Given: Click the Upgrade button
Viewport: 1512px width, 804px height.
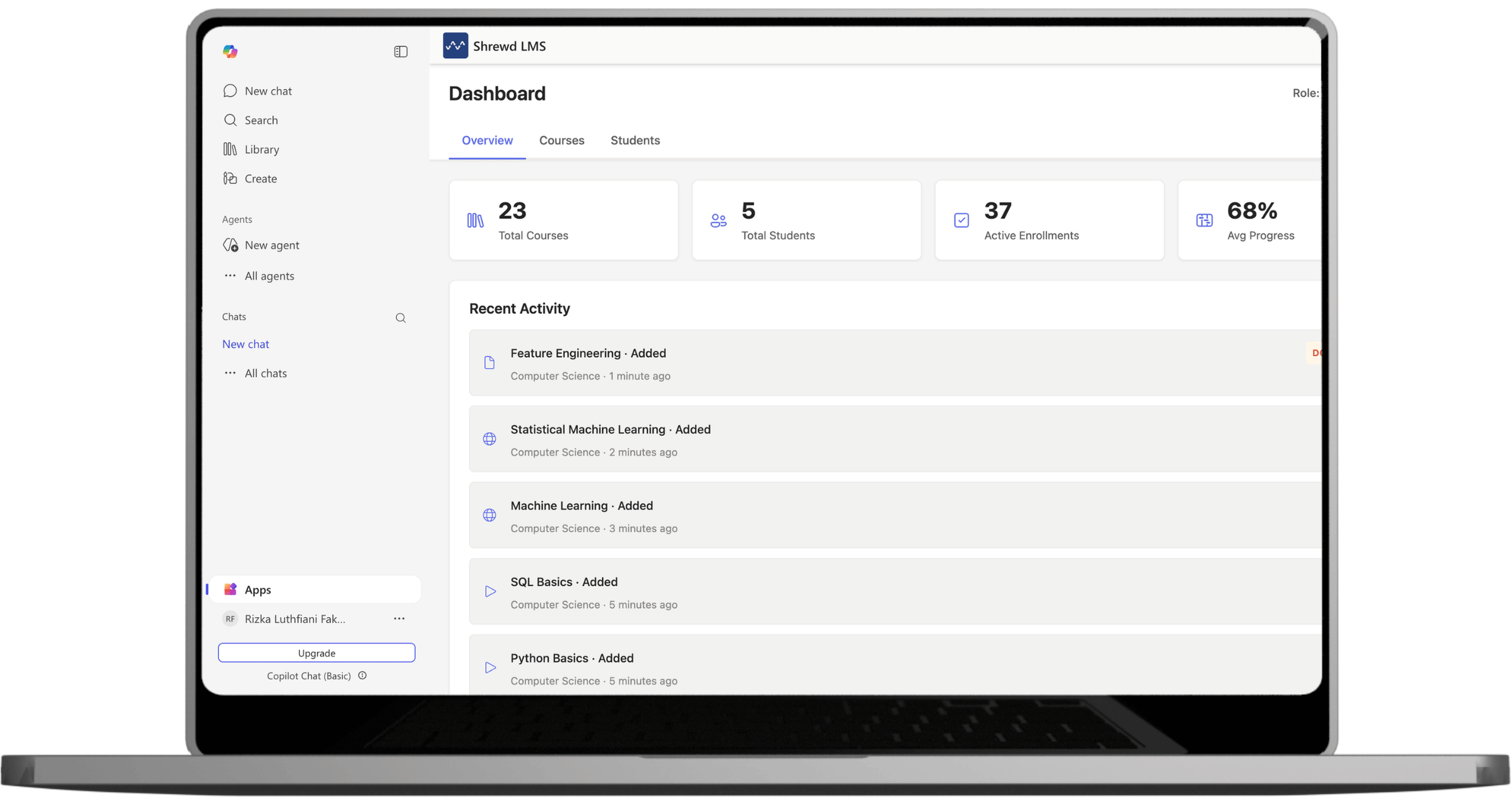Looking at the screenshot, I should [316, 653].
